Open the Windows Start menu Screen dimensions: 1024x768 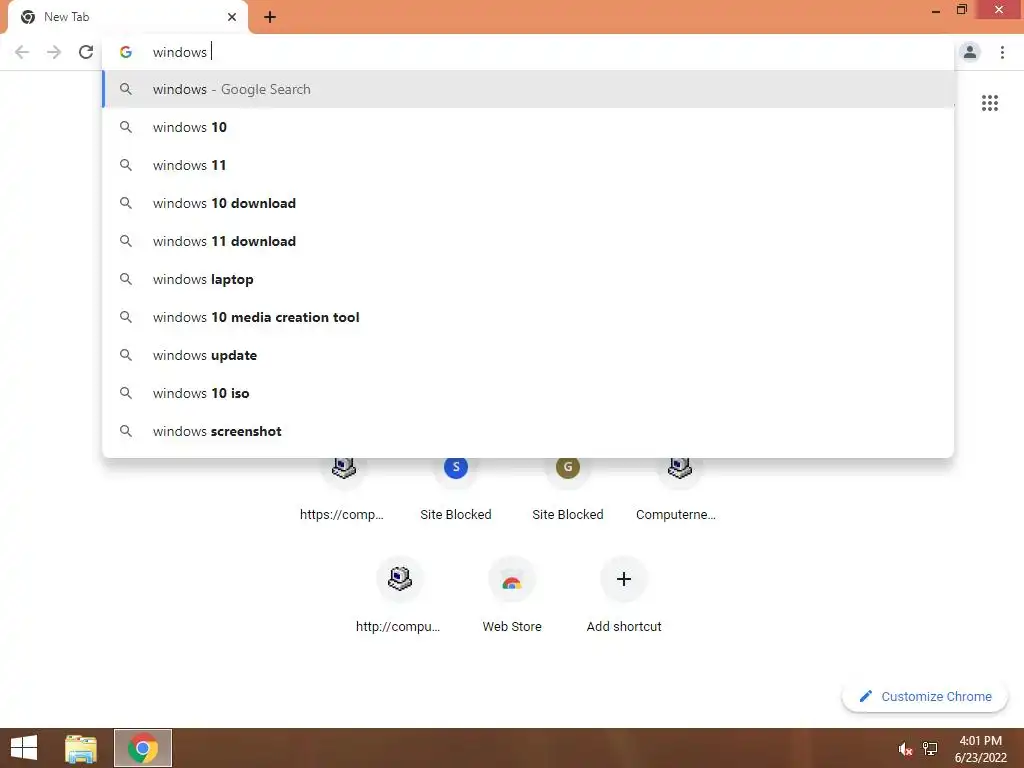pyautogui.click(x=24, y=748)
